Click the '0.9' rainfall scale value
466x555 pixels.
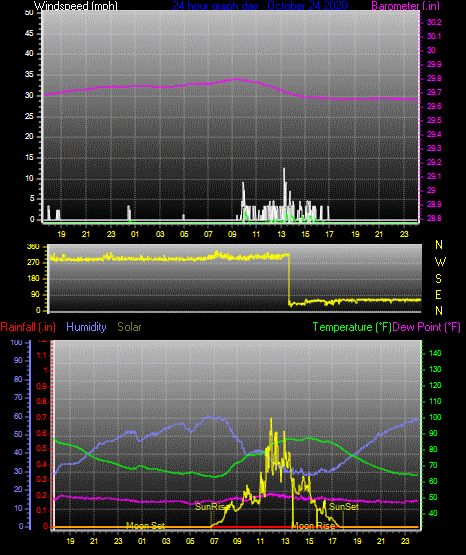tap(42, 386)
